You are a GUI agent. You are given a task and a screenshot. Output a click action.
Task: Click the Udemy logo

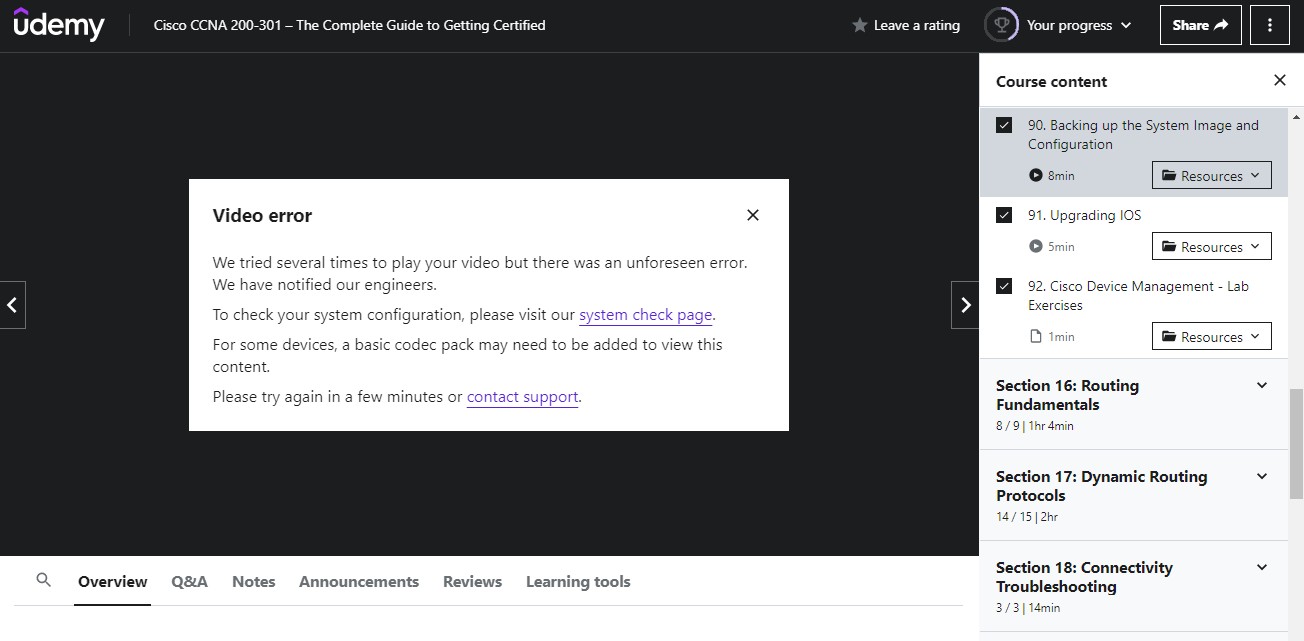click(x=59, y=24)
